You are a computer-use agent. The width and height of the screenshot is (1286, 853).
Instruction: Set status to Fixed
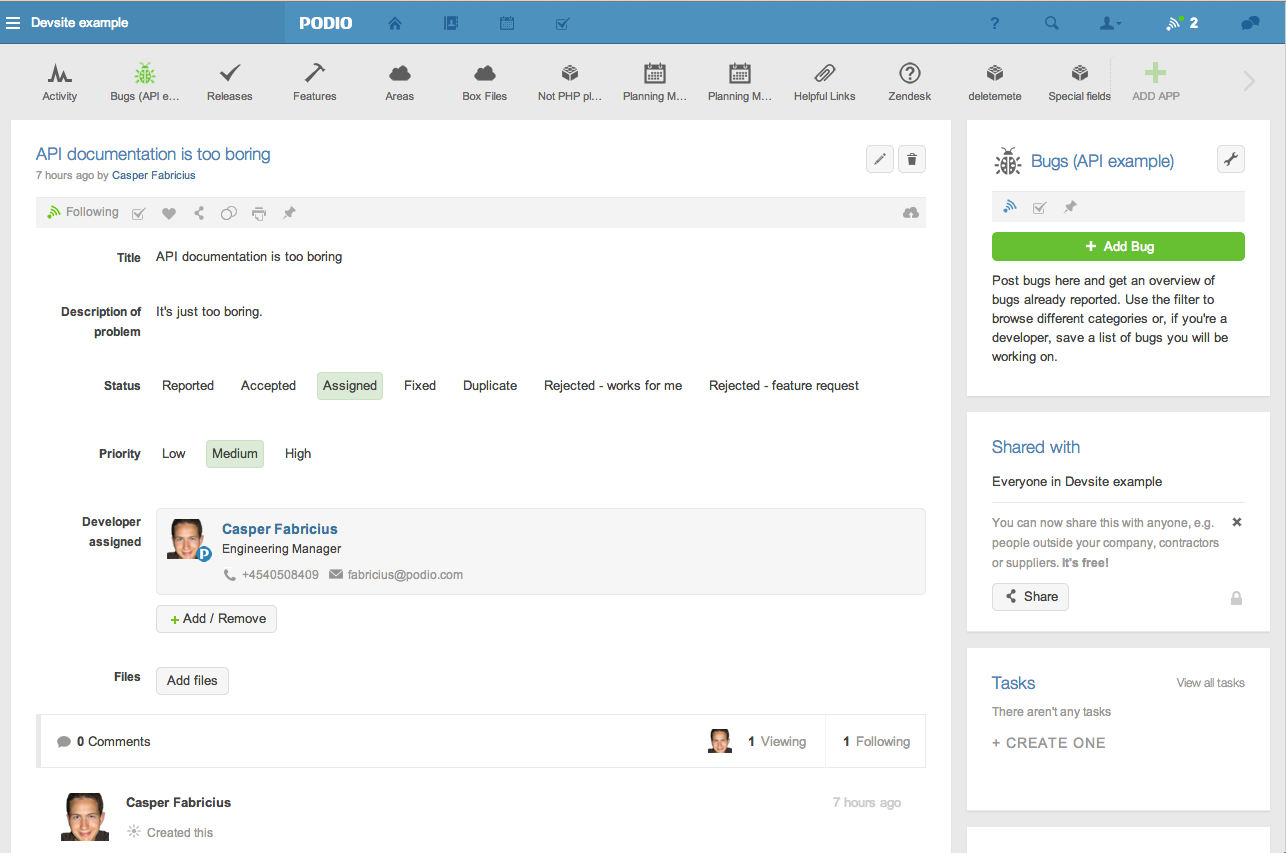(x=420, y=386)
